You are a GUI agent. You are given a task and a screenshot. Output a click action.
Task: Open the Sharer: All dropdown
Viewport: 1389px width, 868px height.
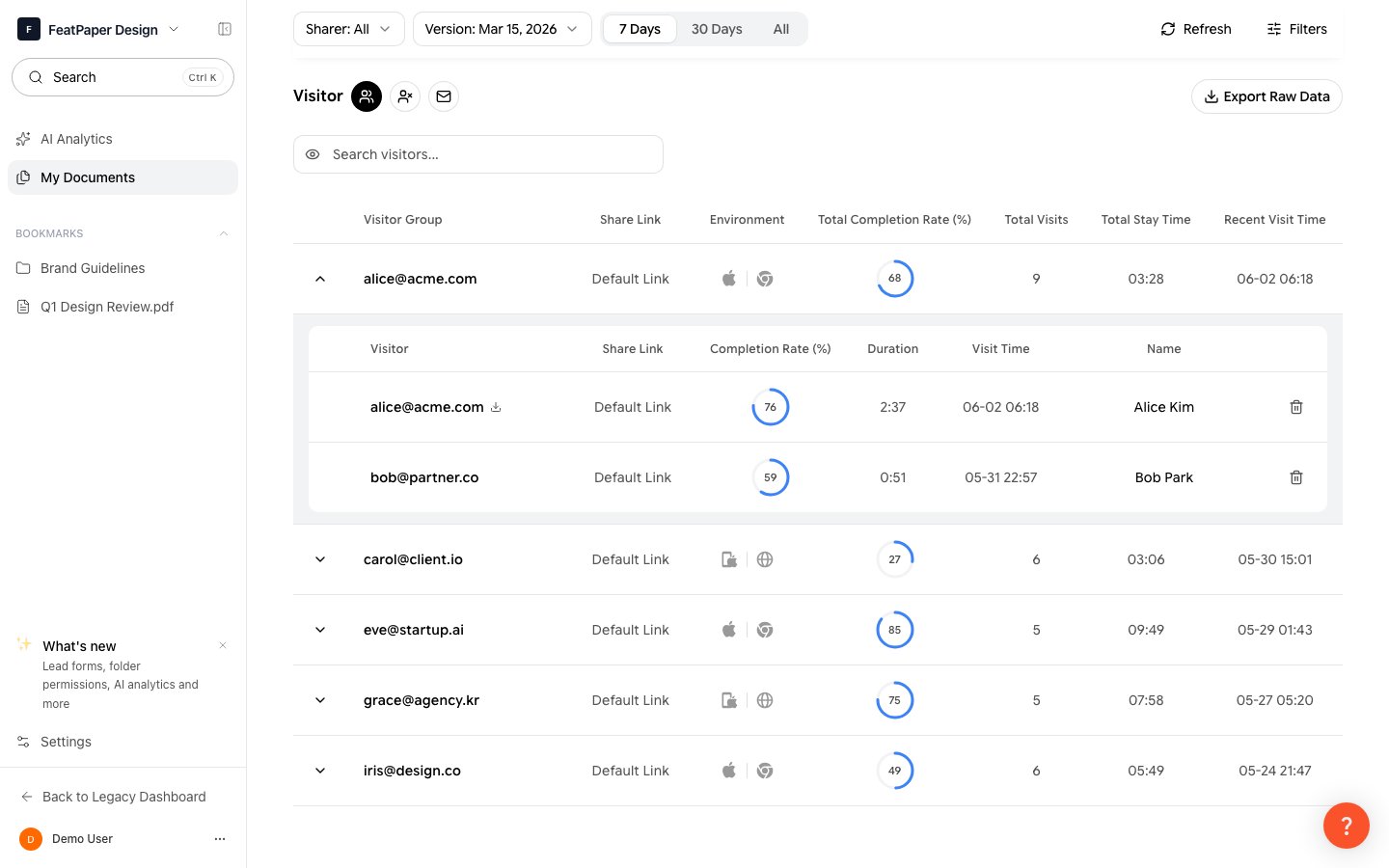click(348, 29)
